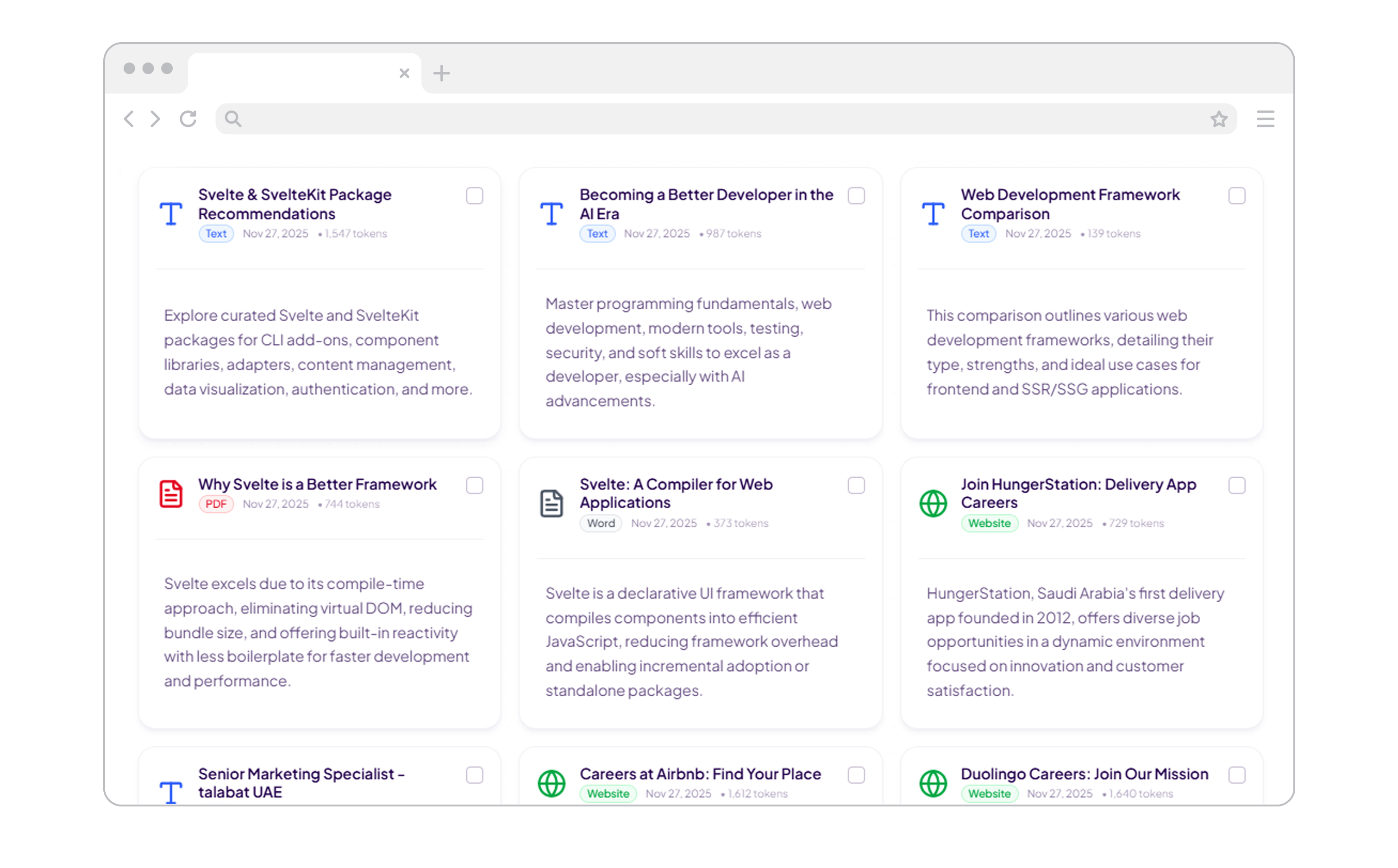Viewport: 1398px width, 868px height.
Task: Click the Website badge on Duolingo Careers card
Action: (x=989, y=793)
